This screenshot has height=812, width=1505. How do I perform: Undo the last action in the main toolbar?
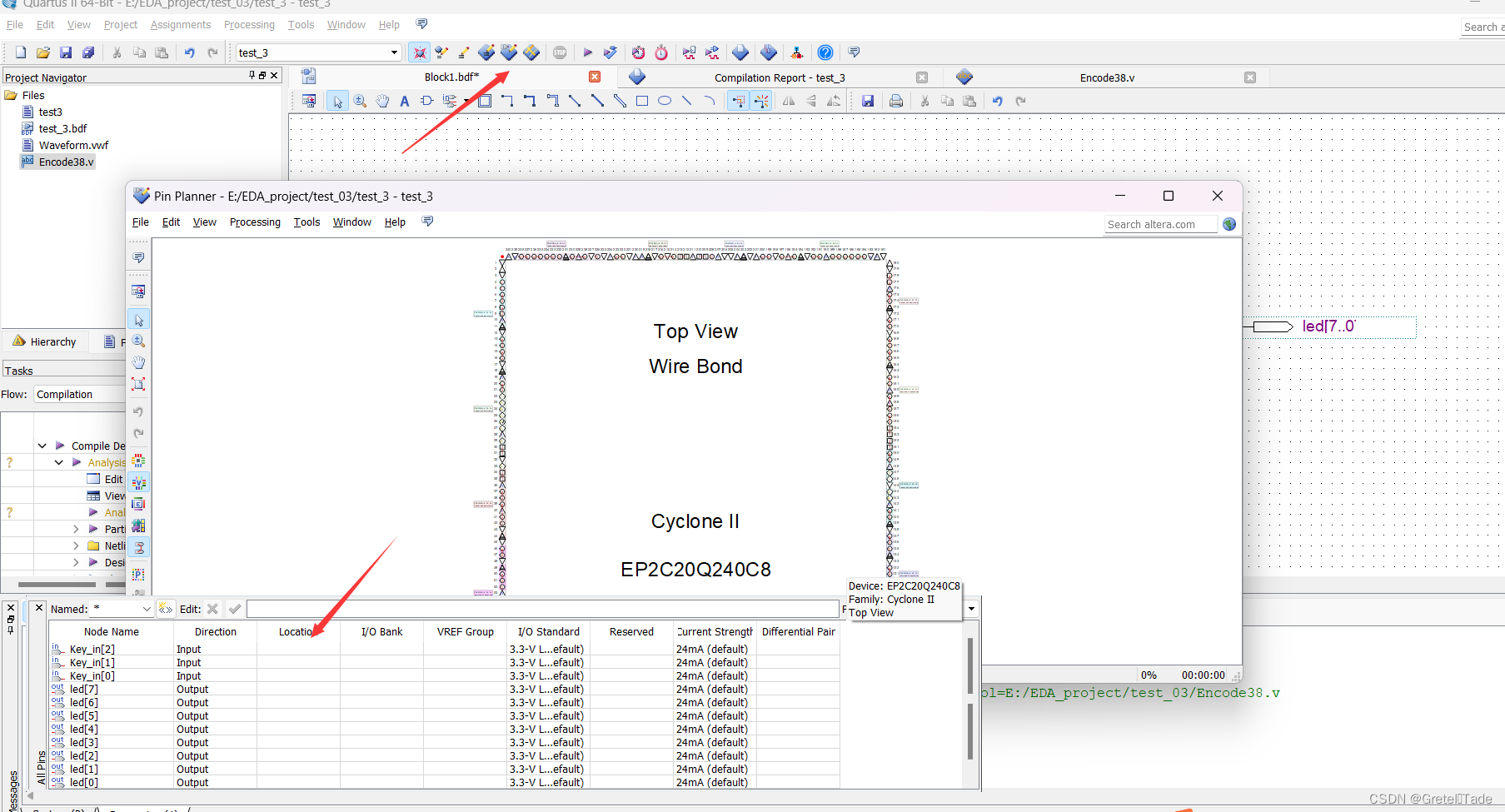(x=190, y=52)
